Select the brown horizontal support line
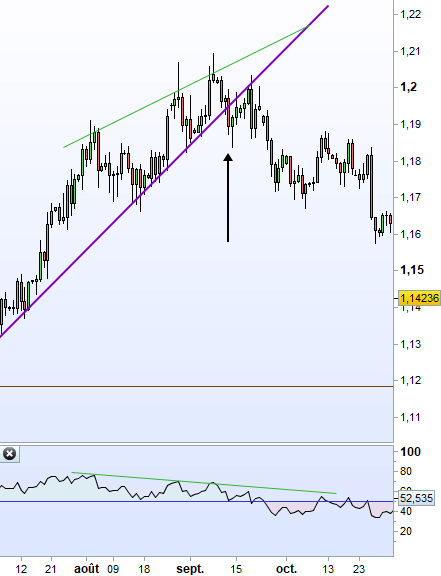Screen dimensions: 441x576 coord(197,386)
